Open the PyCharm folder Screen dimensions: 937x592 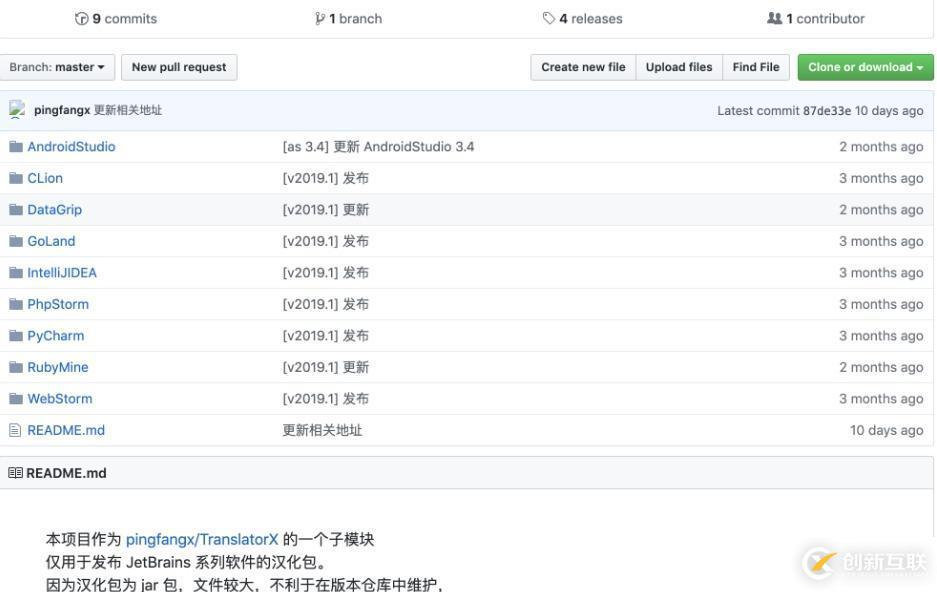(x=56, y=336)
